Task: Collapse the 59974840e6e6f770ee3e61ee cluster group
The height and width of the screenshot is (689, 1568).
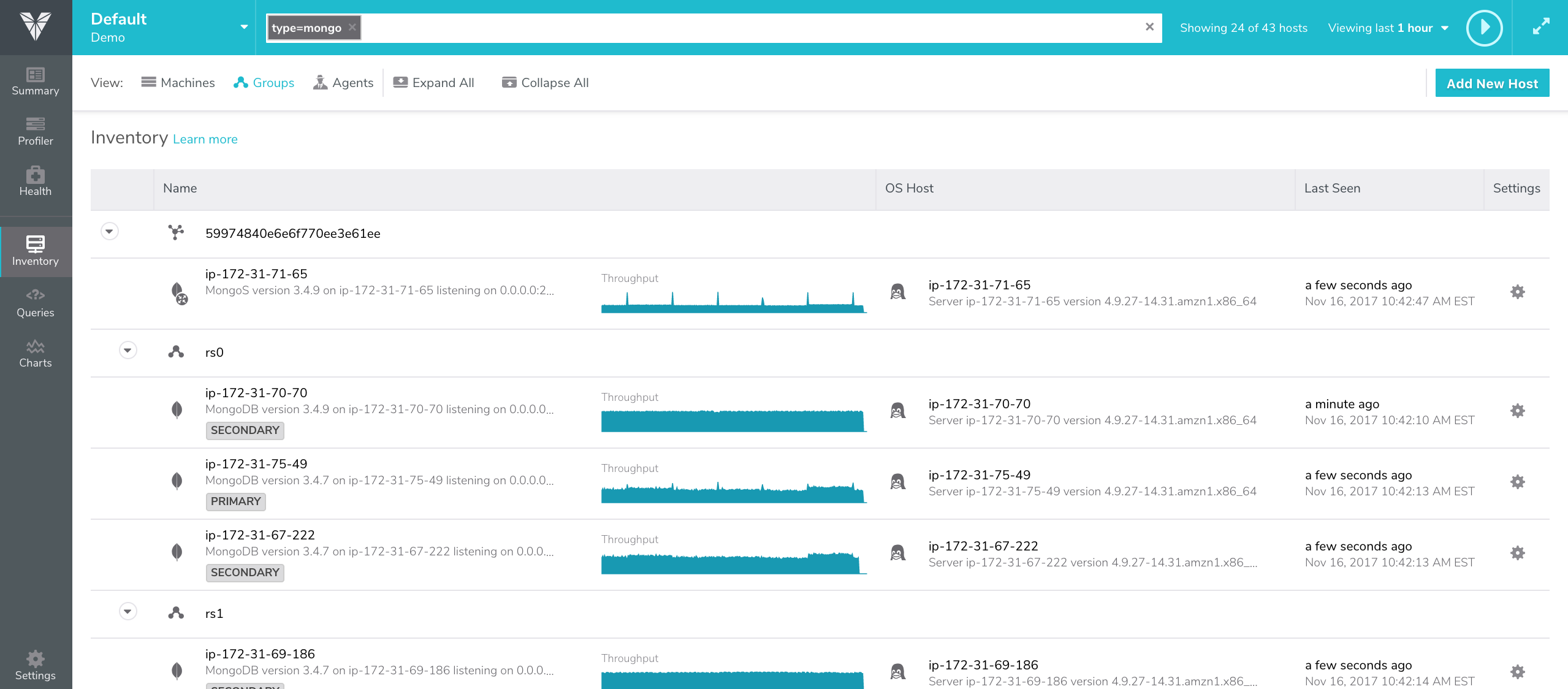Action: coord(110,232)
